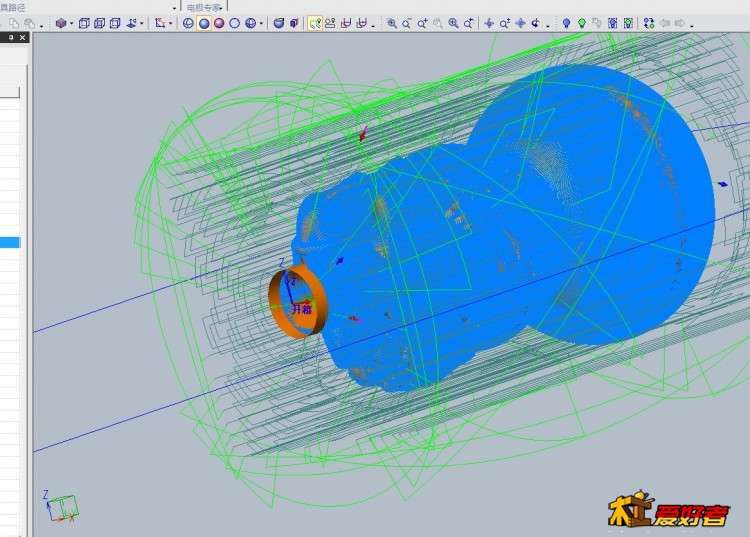Click the 开粗 label in viewport

(302, 309)
